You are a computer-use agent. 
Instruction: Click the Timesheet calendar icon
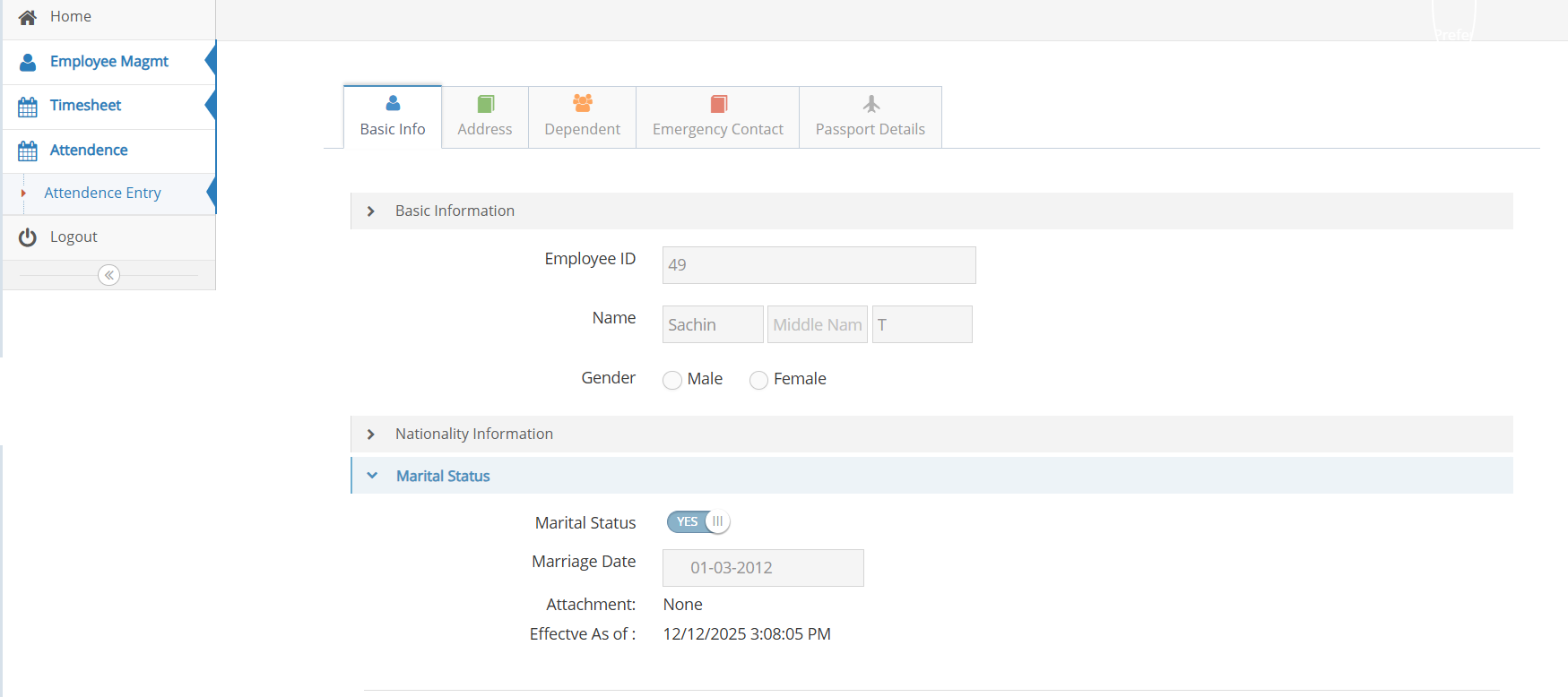[x=28, y=107]
